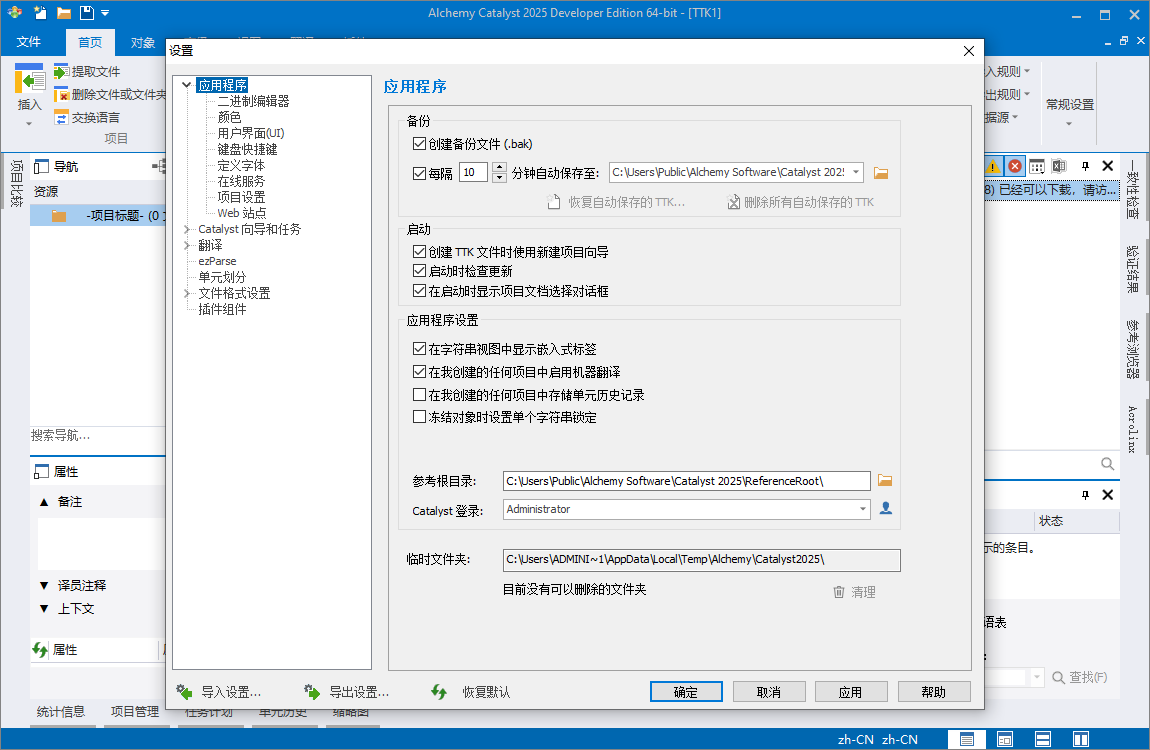
Task: Toggle the 每隔 auto-save interval checkbox
Action: [x=420, y=173]
